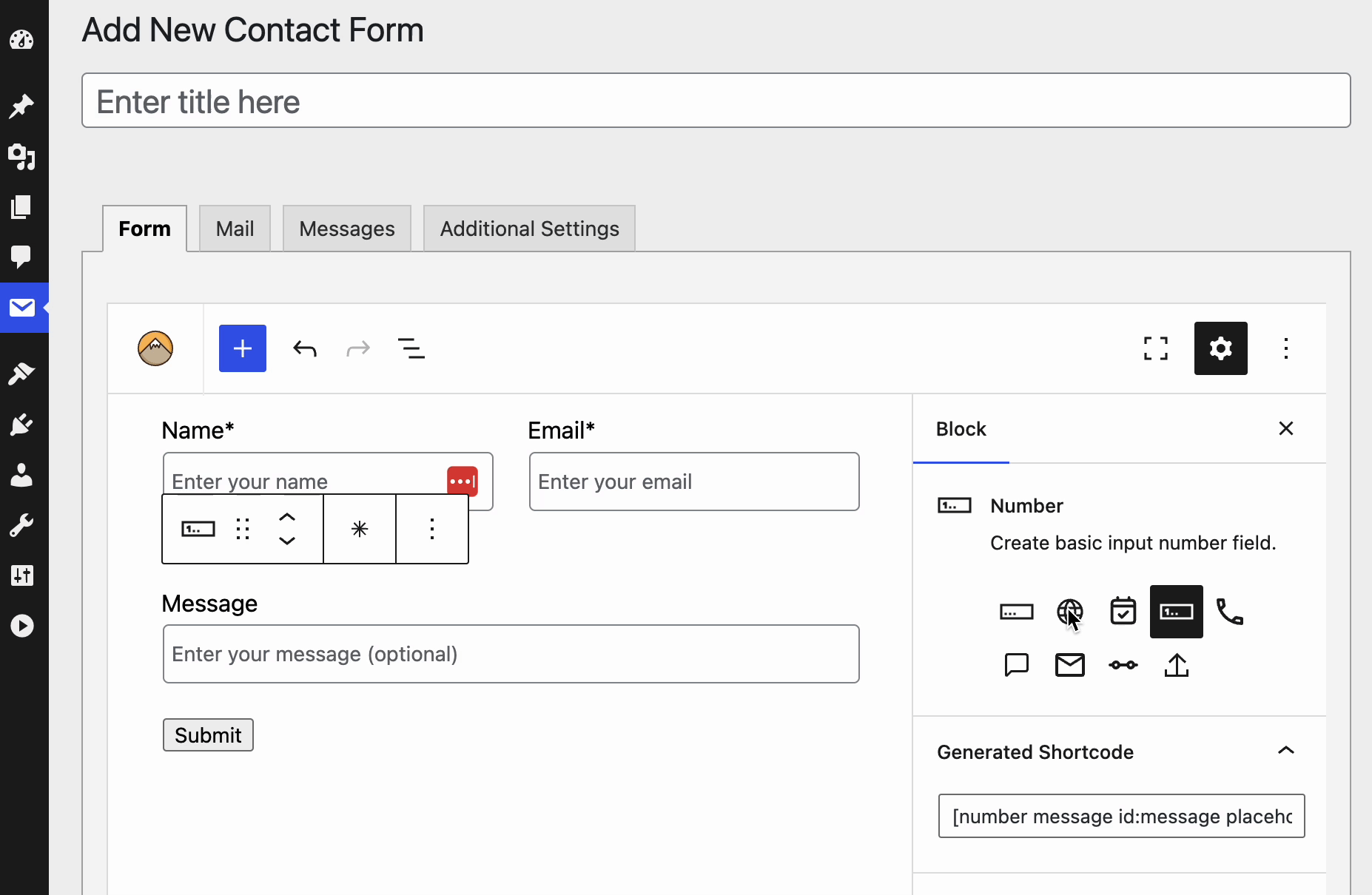1372x895 pixels.
Task: Click the Submit button in form
Action: pos(208,734)
